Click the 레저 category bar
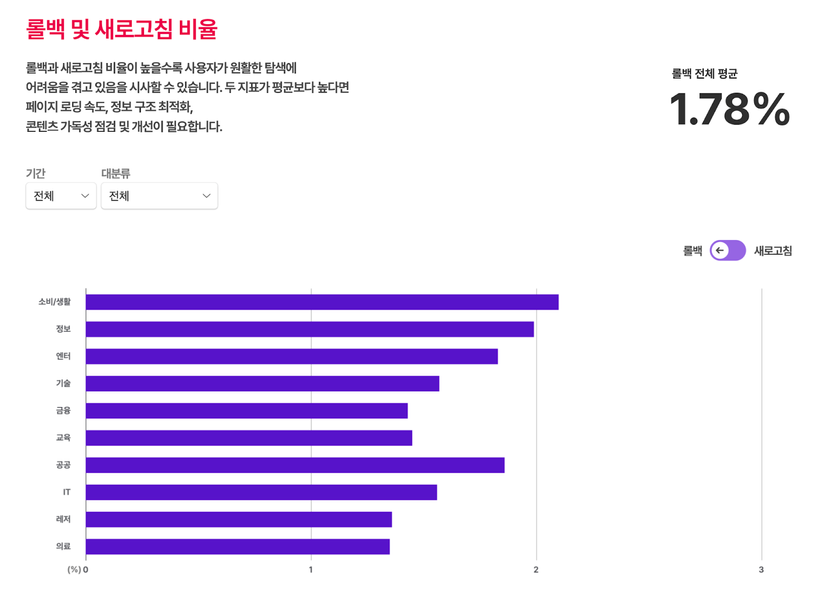The width and height of the screenshot is (820, 607). pyautogui.click(x=239, y=519)
